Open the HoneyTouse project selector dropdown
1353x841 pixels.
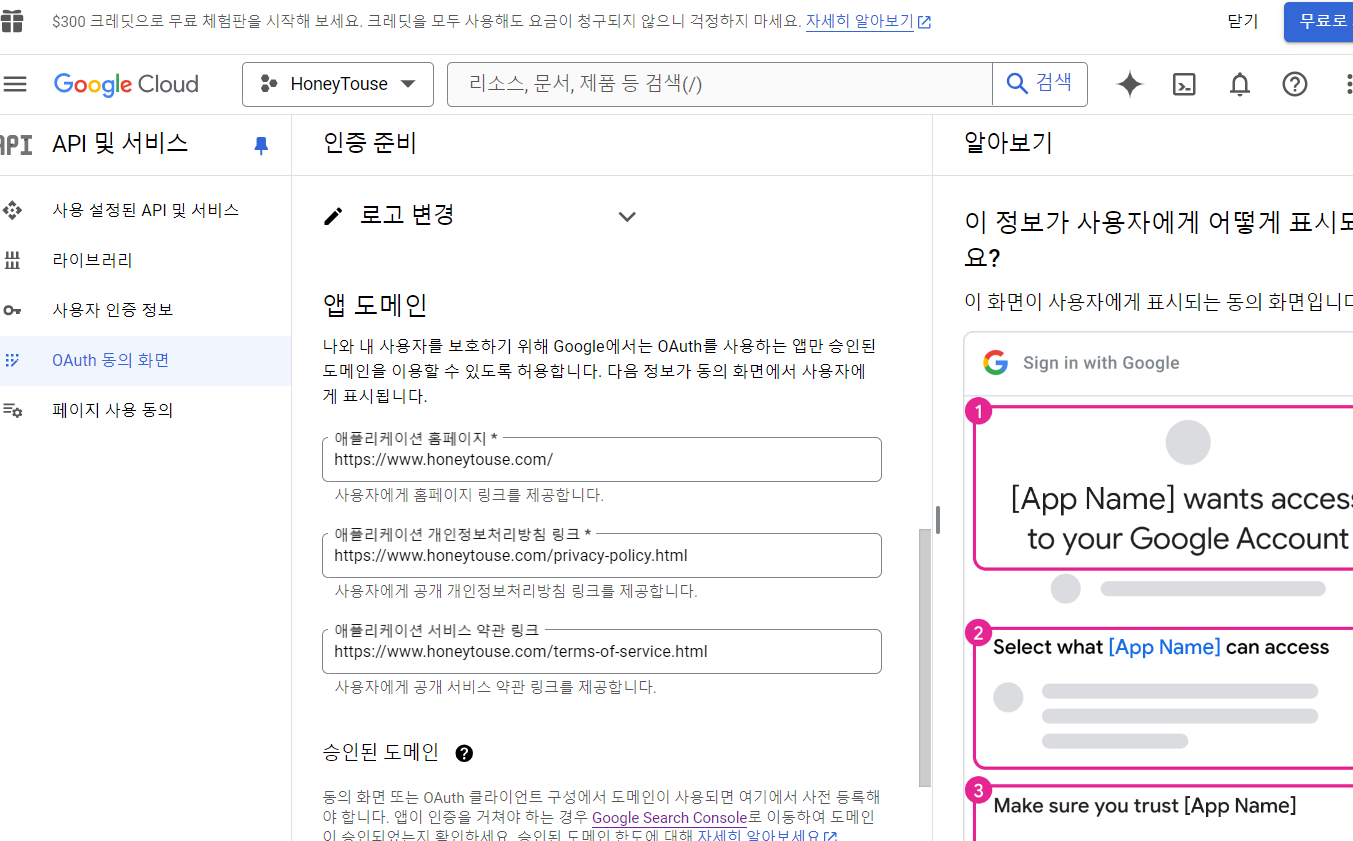(338, 84)
